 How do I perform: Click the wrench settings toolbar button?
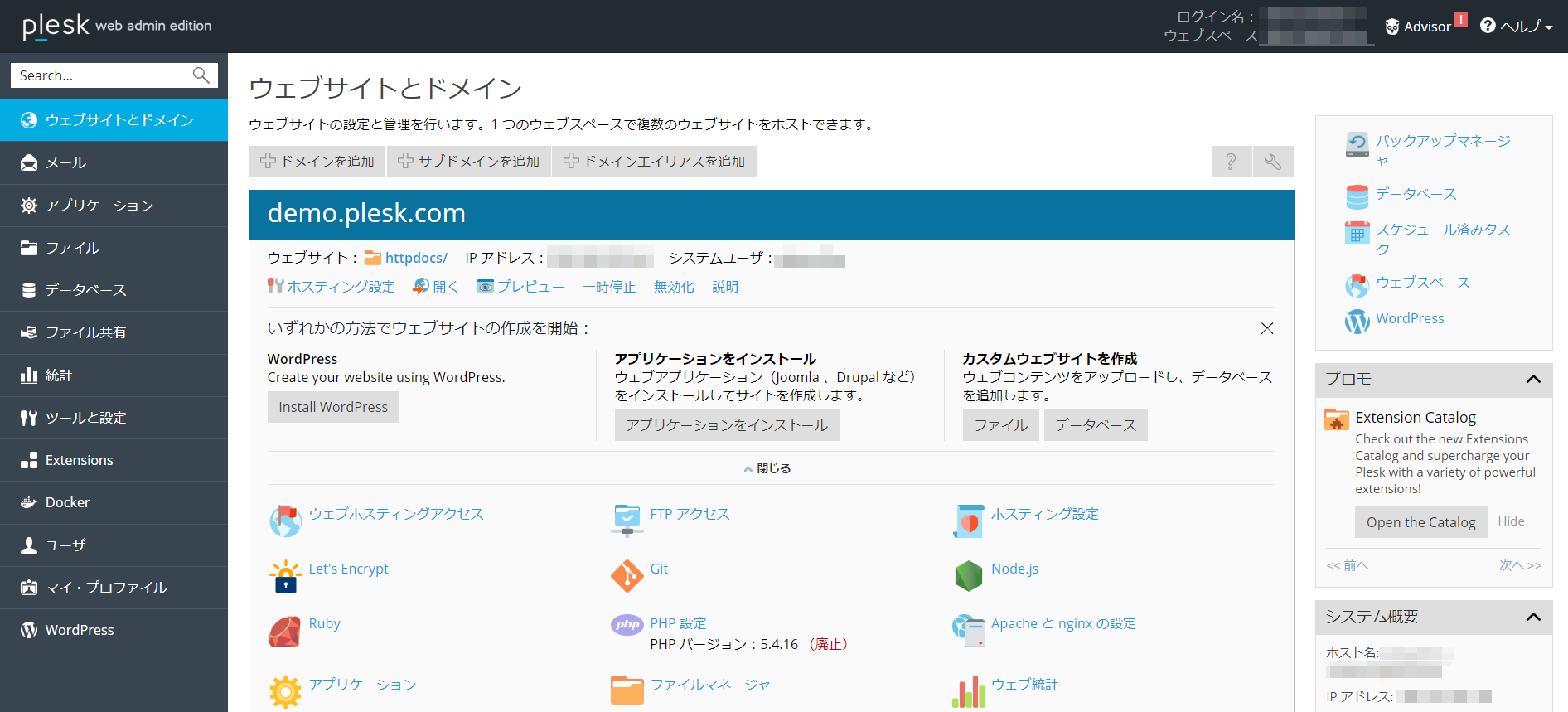(x=1273, y=162)
